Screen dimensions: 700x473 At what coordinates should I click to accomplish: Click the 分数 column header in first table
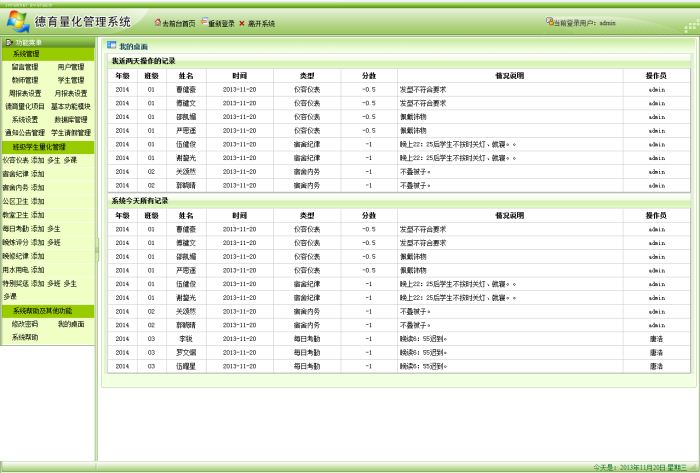click(369, 75)
